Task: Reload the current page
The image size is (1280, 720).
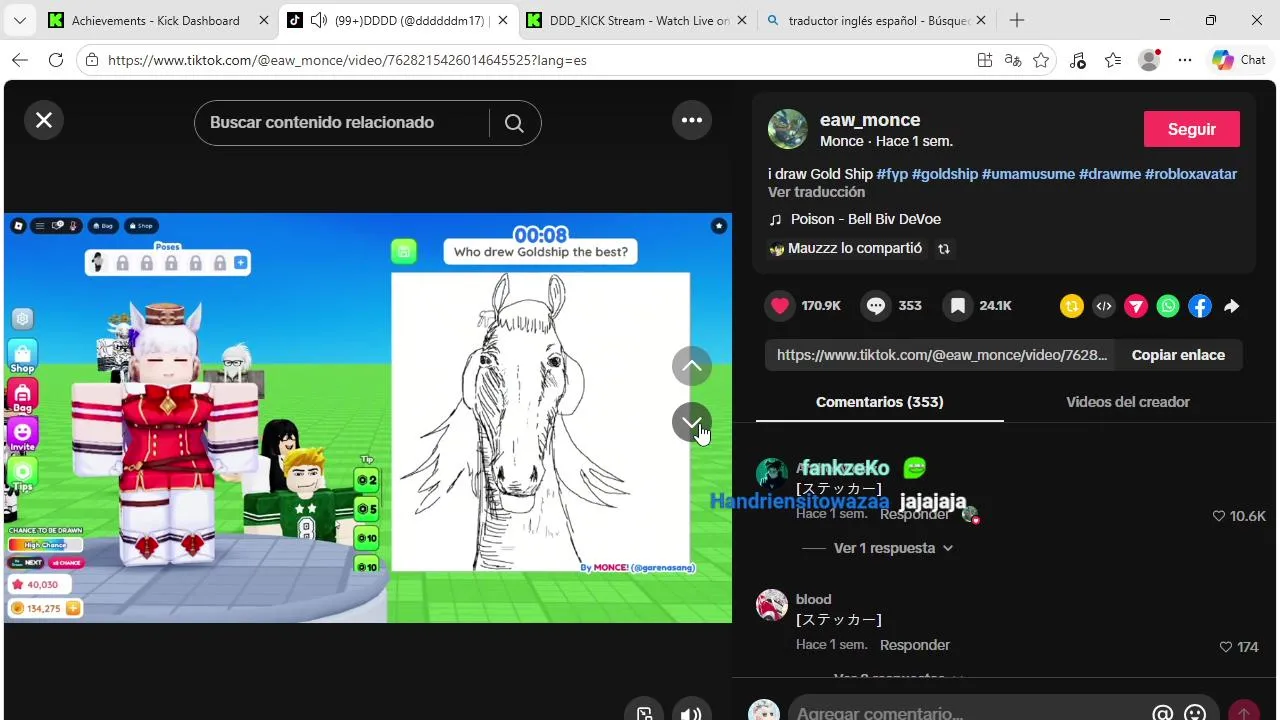Action: click(56, 60)
